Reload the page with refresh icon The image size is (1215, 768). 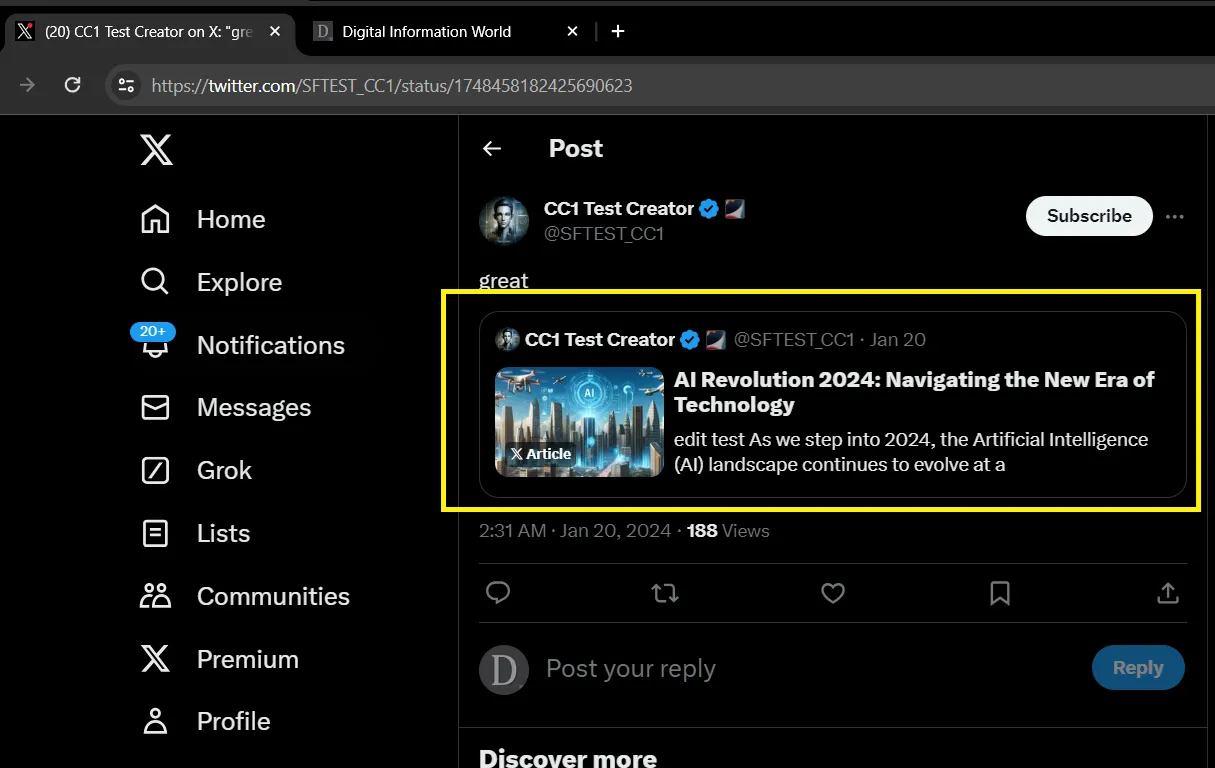click(x=72, y=85)
